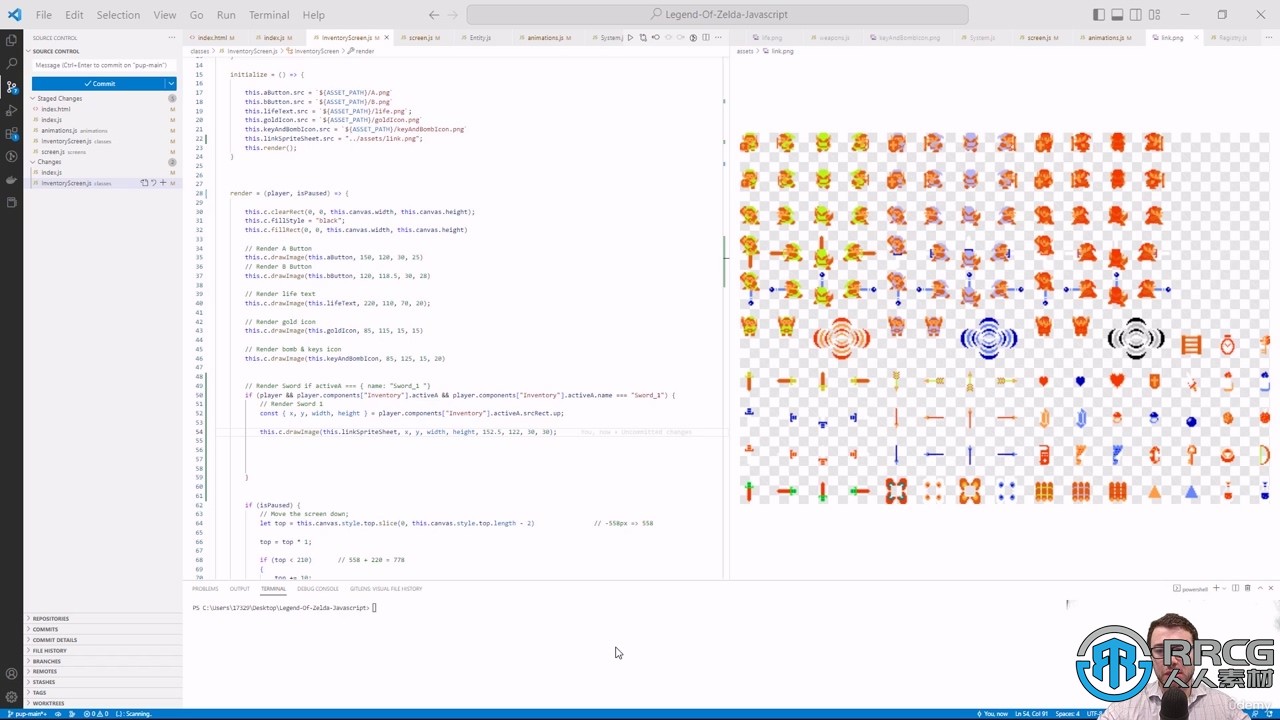Click the pup-main branch in status bar
The width and height of the screenshot is (1280, 720).
coord(25,714)
